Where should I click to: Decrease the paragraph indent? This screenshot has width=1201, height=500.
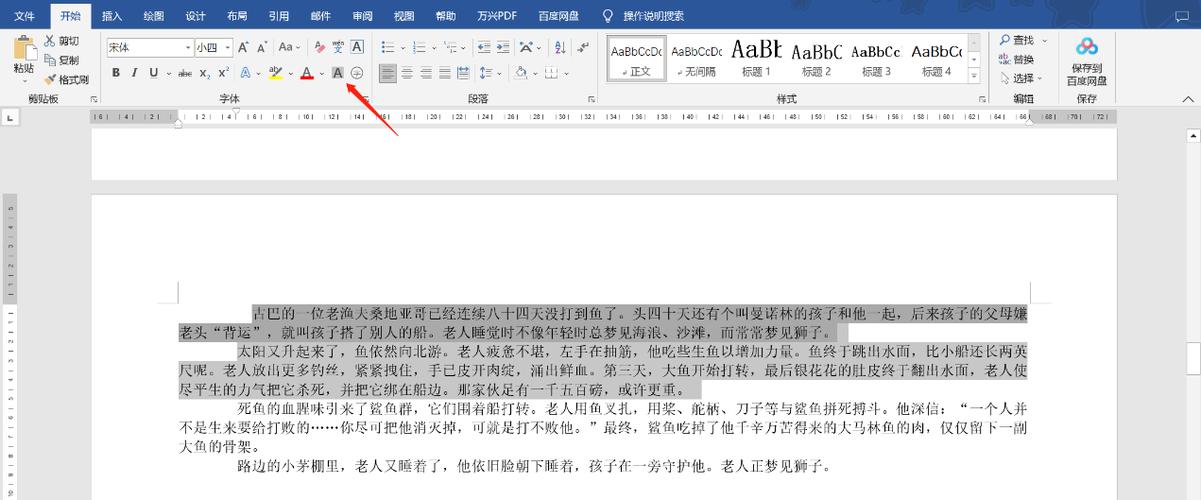click(483, 47)
